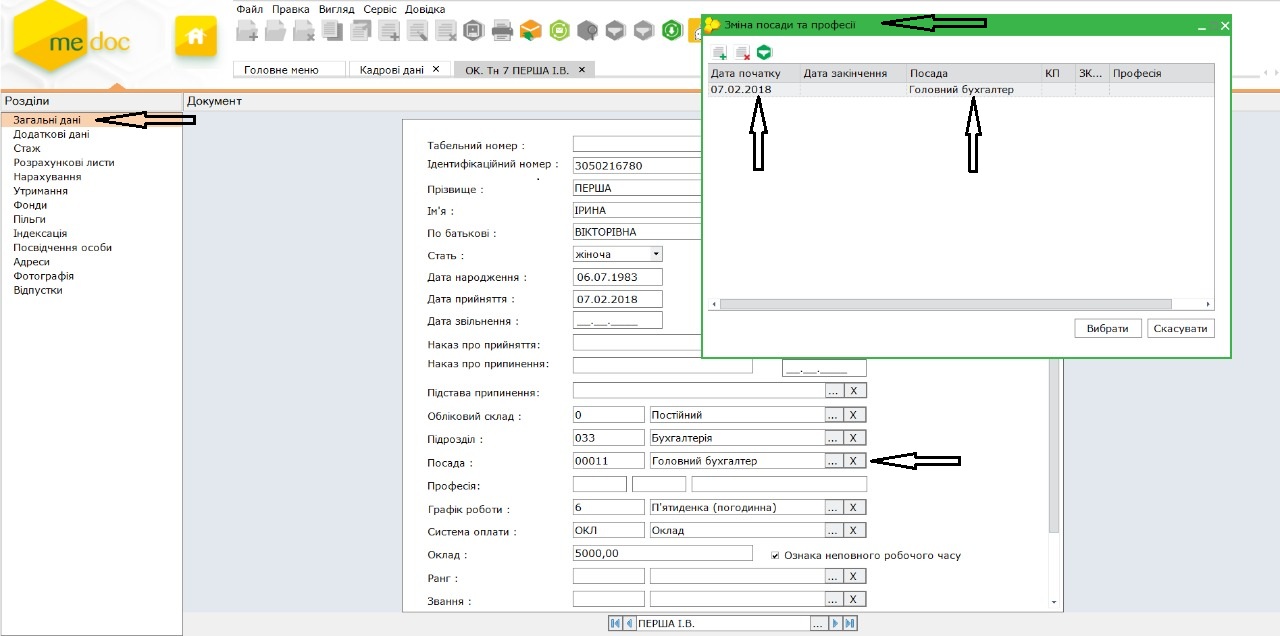Jump to first employee record arrow
The width and height of the screenshot is (1280, 636).
(x=615, y=624)
